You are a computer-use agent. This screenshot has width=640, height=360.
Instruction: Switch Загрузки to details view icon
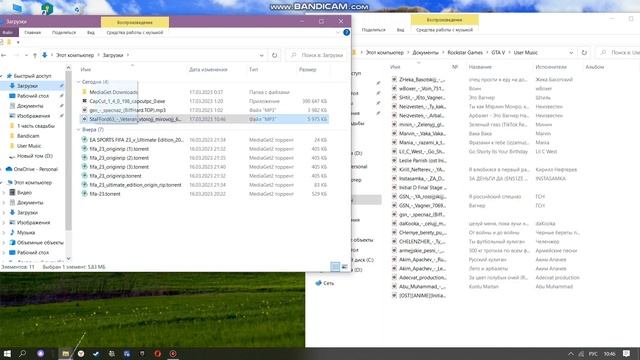335,267
